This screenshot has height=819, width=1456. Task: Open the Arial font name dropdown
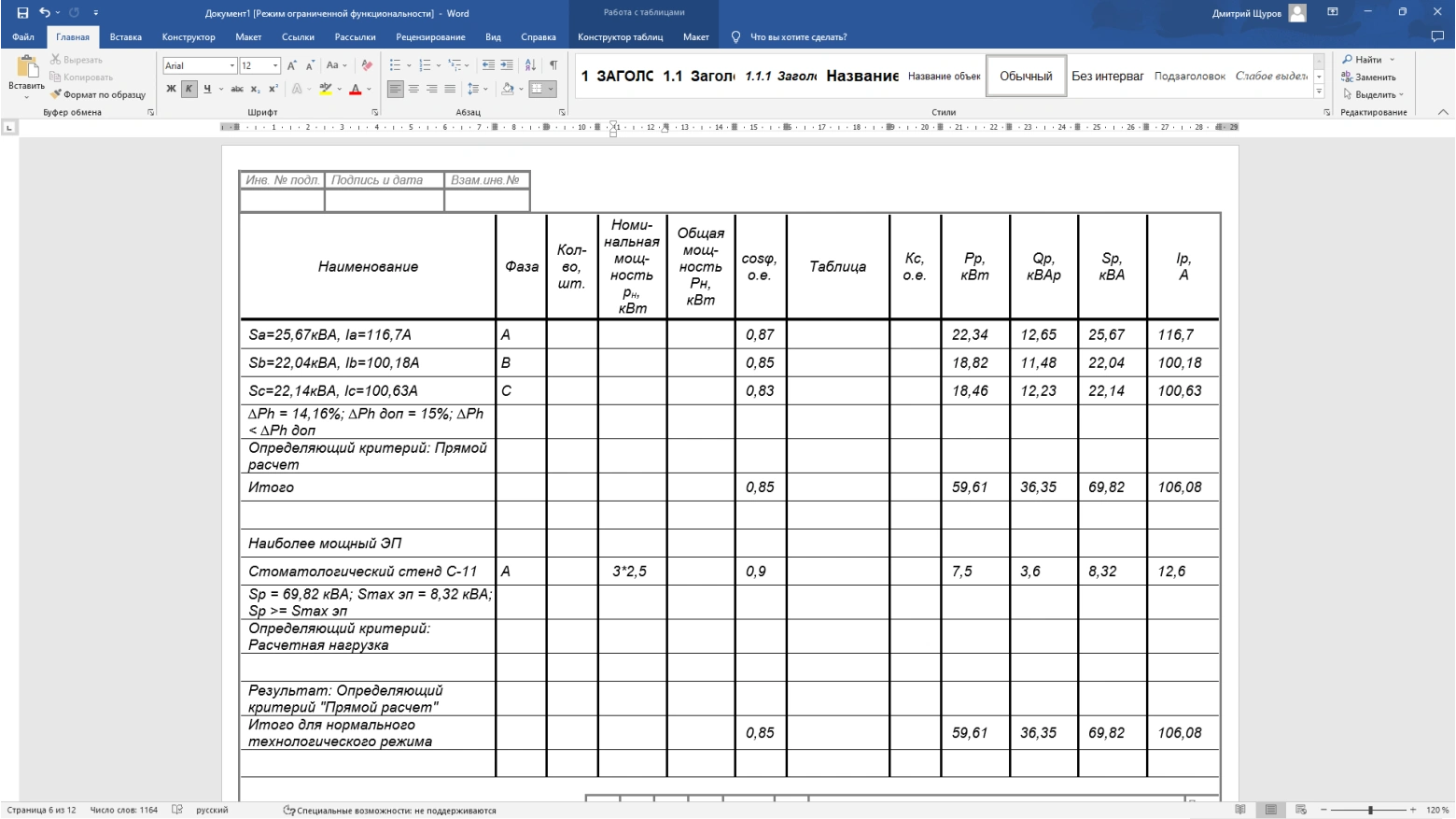(x=231, y=65)
